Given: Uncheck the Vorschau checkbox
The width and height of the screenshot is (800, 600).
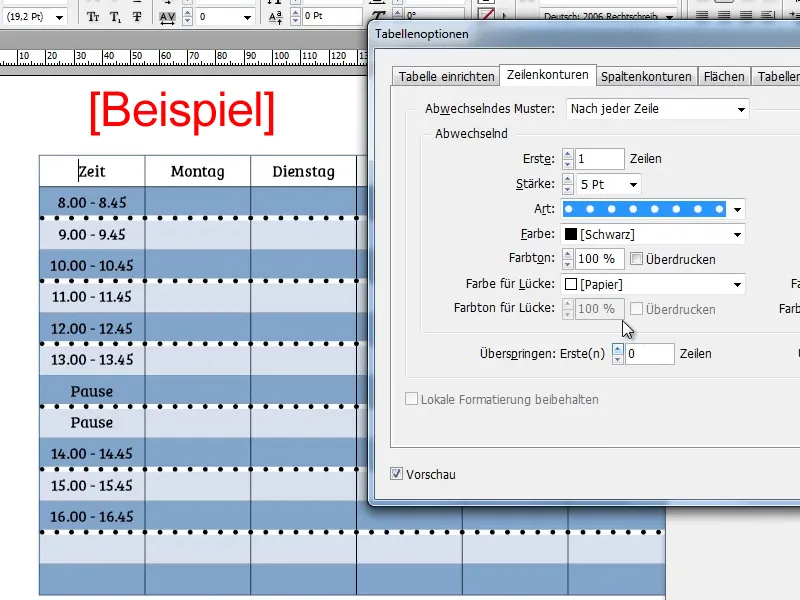Looking at the screenshot, I should 396,473.
